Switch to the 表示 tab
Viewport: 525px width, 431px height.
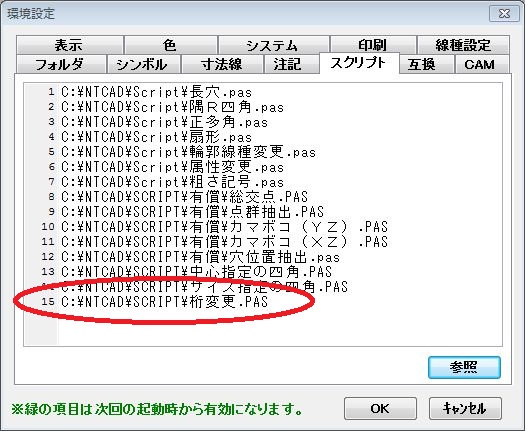click(x=69, y=45)
